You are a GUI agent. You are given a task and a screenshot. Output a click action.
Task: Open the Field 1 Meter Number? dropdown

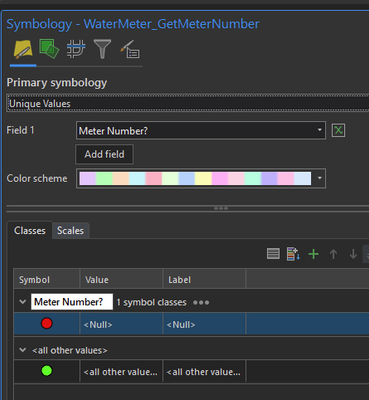coord(201,131)
